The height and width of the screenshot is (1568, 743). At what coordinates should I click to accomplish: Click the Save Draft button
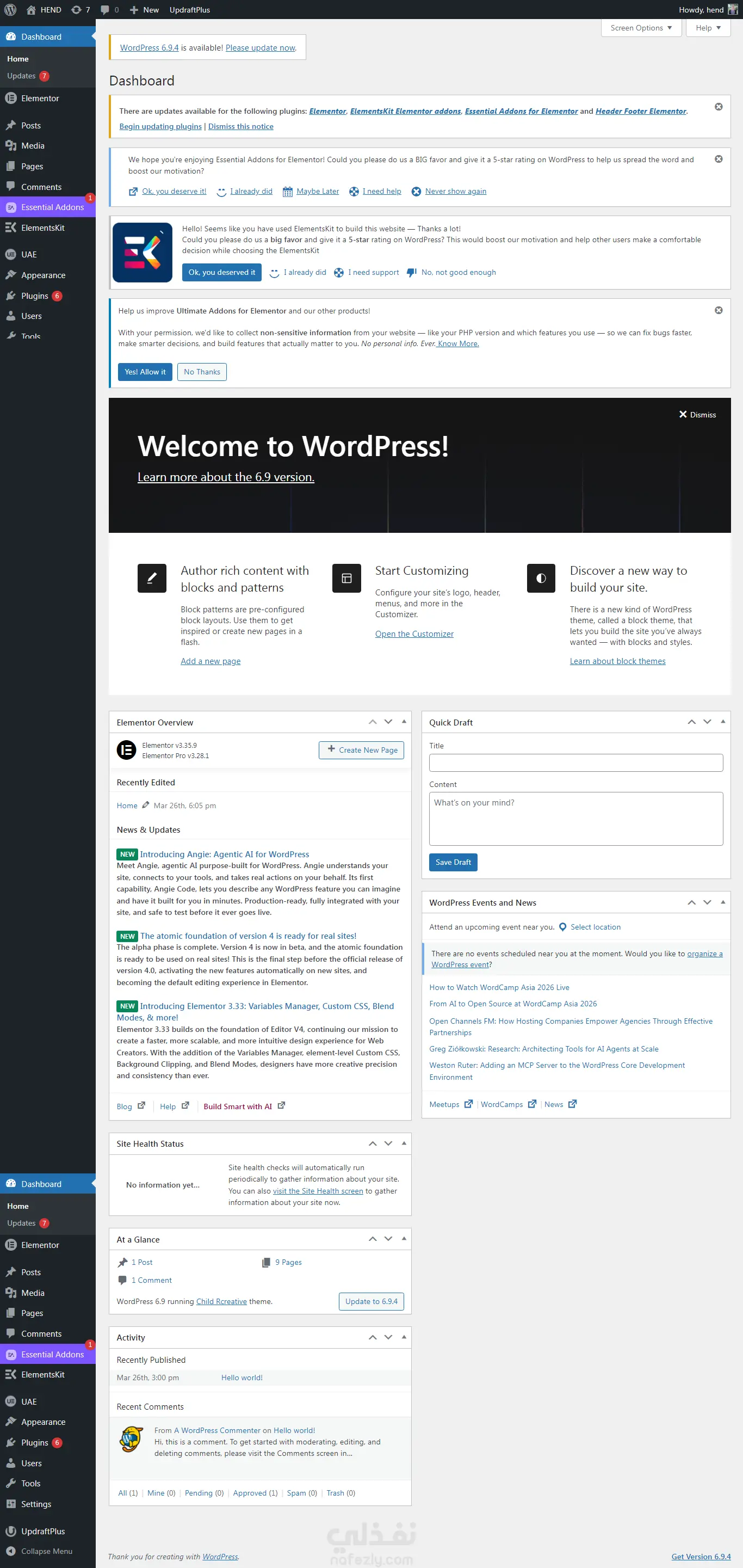(x=453, y=863)
